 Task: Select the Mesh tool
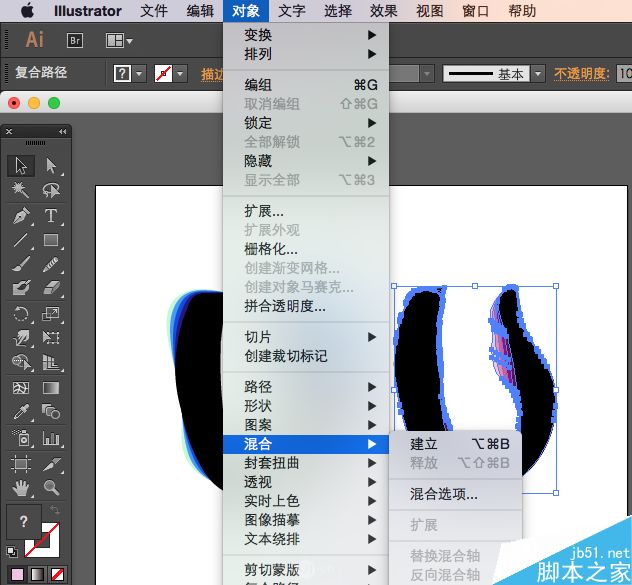coord(21,388)
